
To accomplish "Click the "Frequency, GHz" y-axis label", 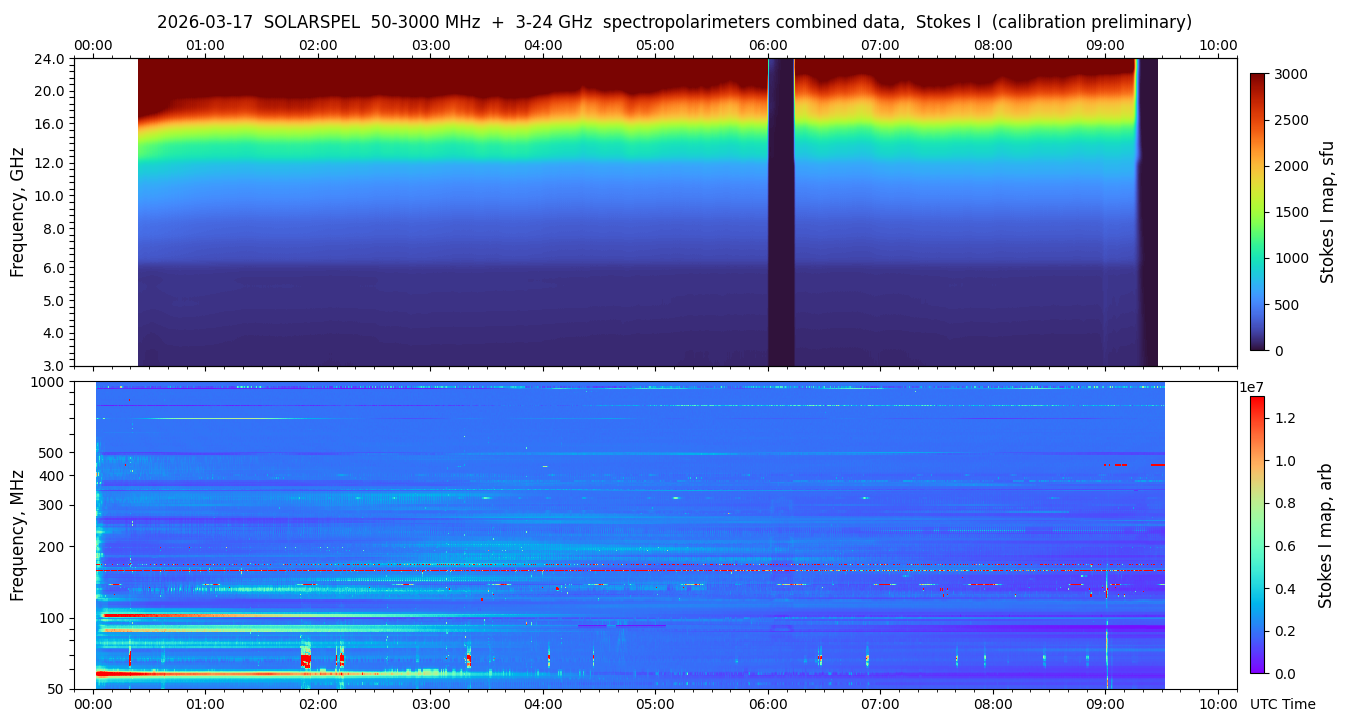I will tap(17, 212).
